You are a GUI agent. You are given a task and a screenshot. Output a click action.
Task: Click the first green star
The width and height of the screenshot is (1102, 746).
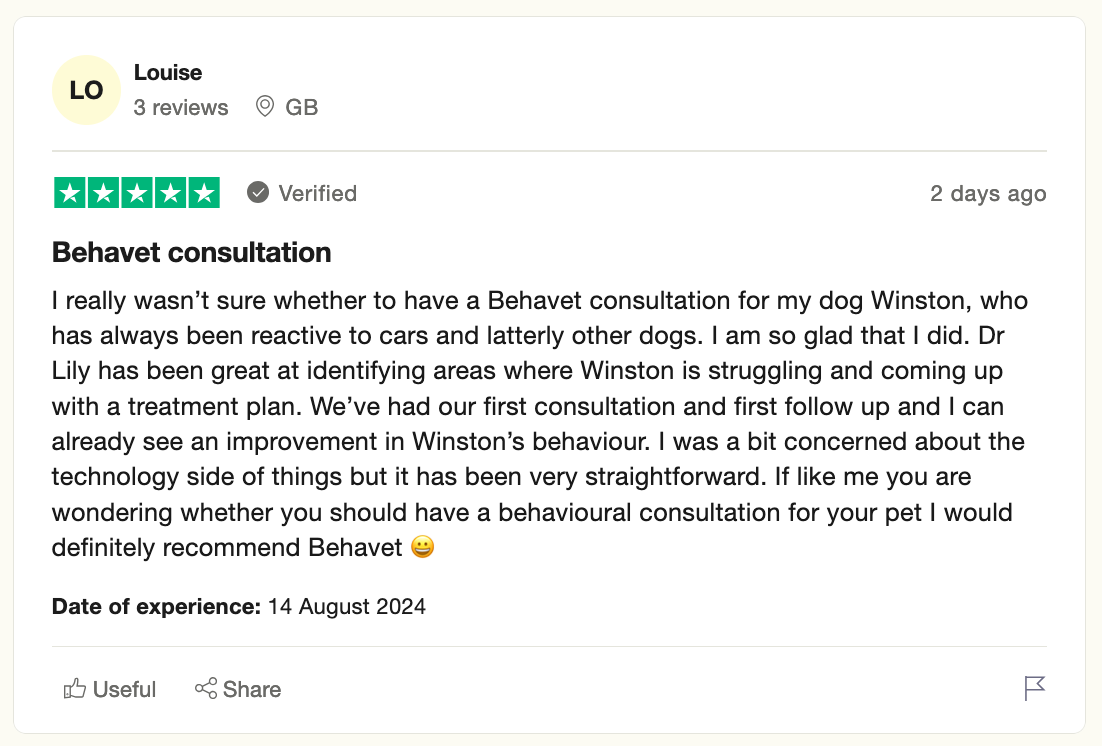tap(70, 193)
